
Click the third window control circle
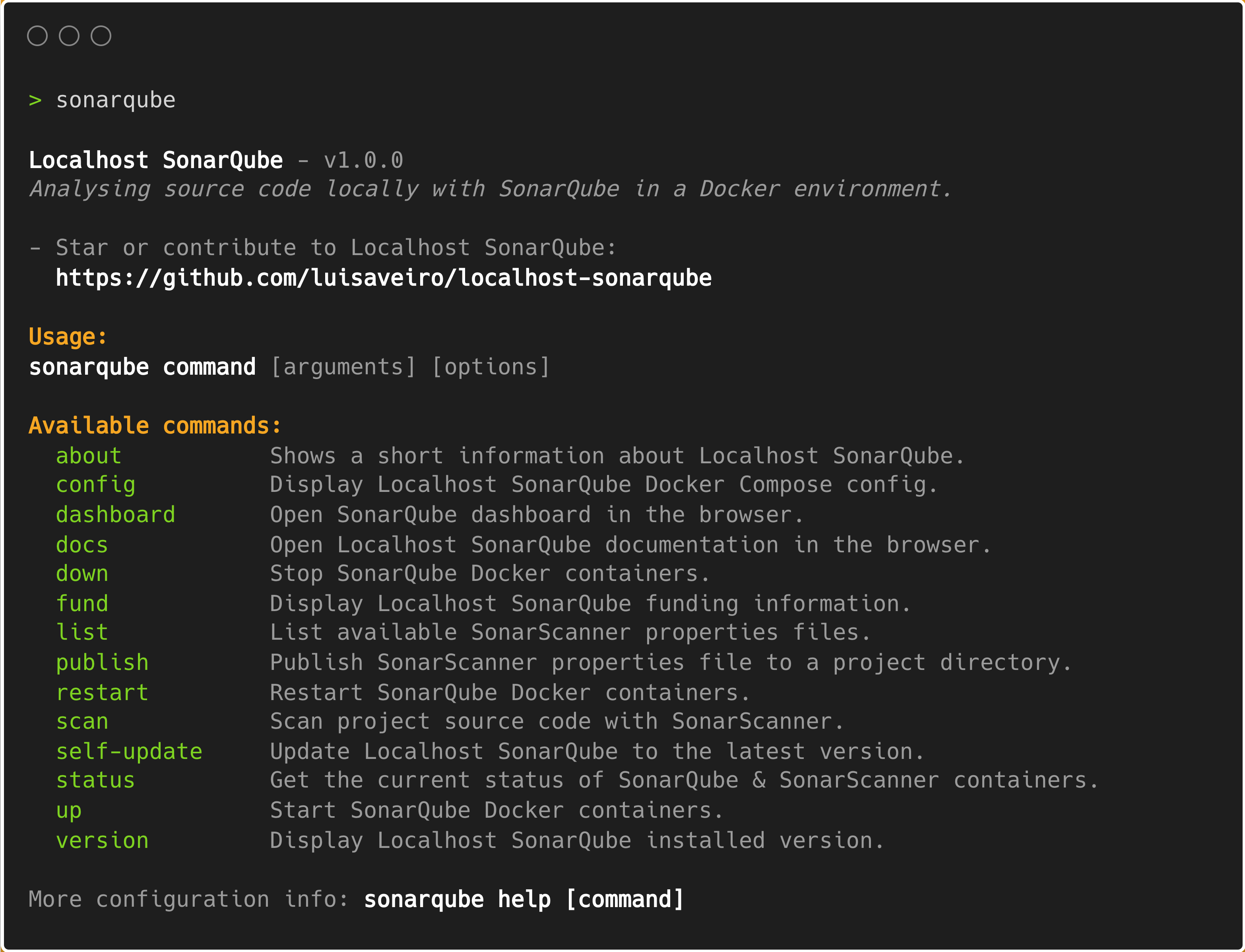tap(101, 36)
